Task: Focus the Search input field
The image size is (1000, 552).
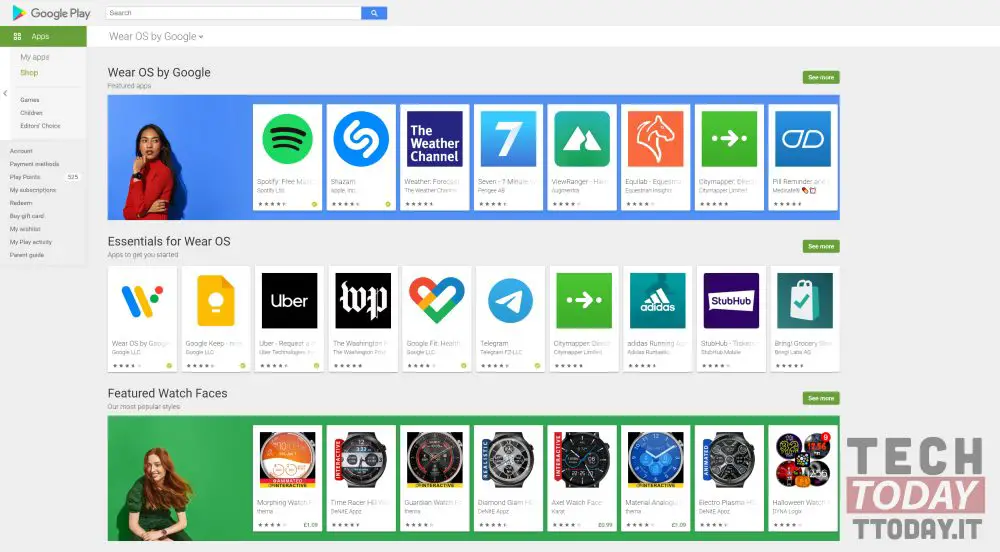Action: click(x=233, y=13)
